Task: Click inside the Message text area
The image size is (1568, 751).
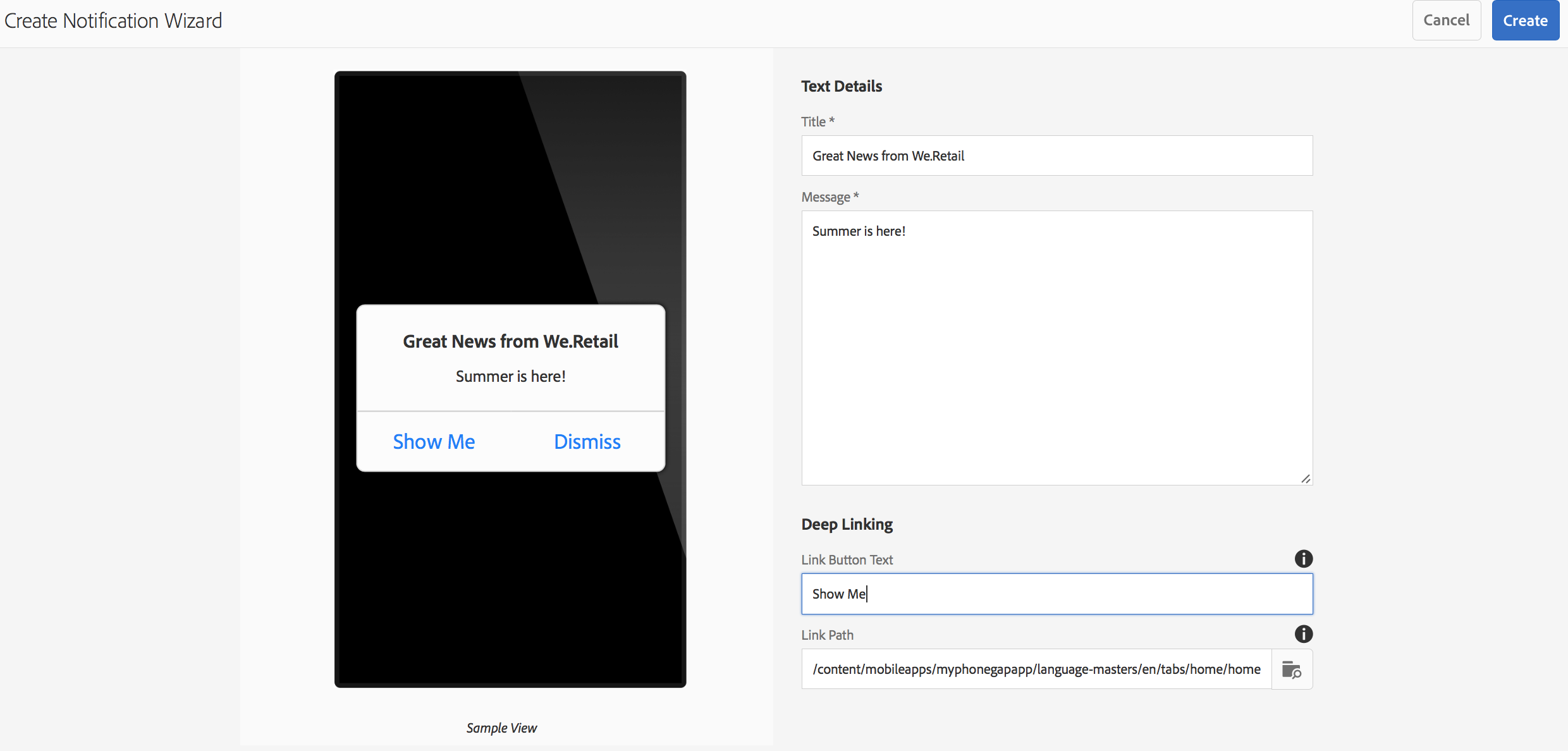Action: (x=1057, y=348)
